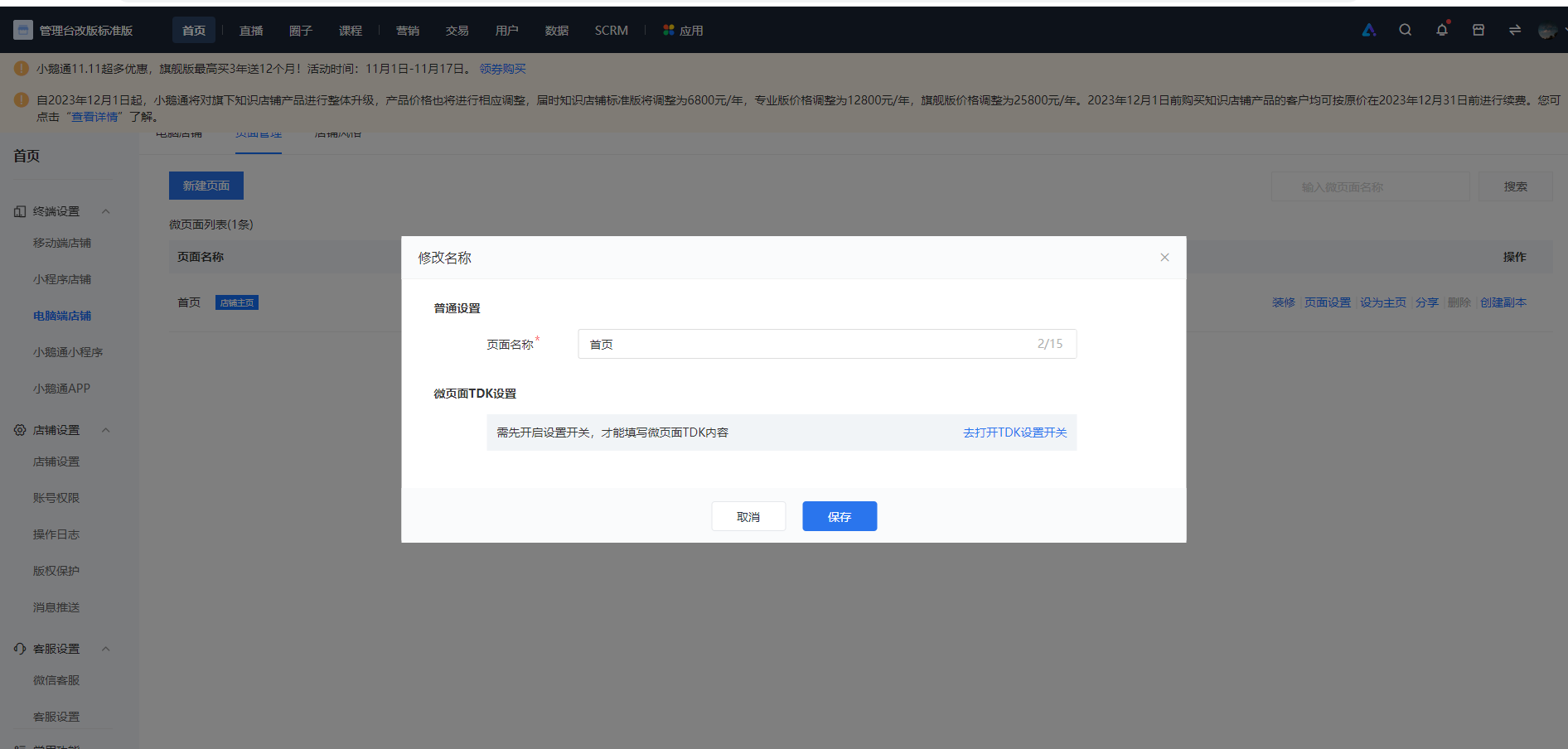
Task: Click the management console logo icon
Action: [x=23, y=31]
